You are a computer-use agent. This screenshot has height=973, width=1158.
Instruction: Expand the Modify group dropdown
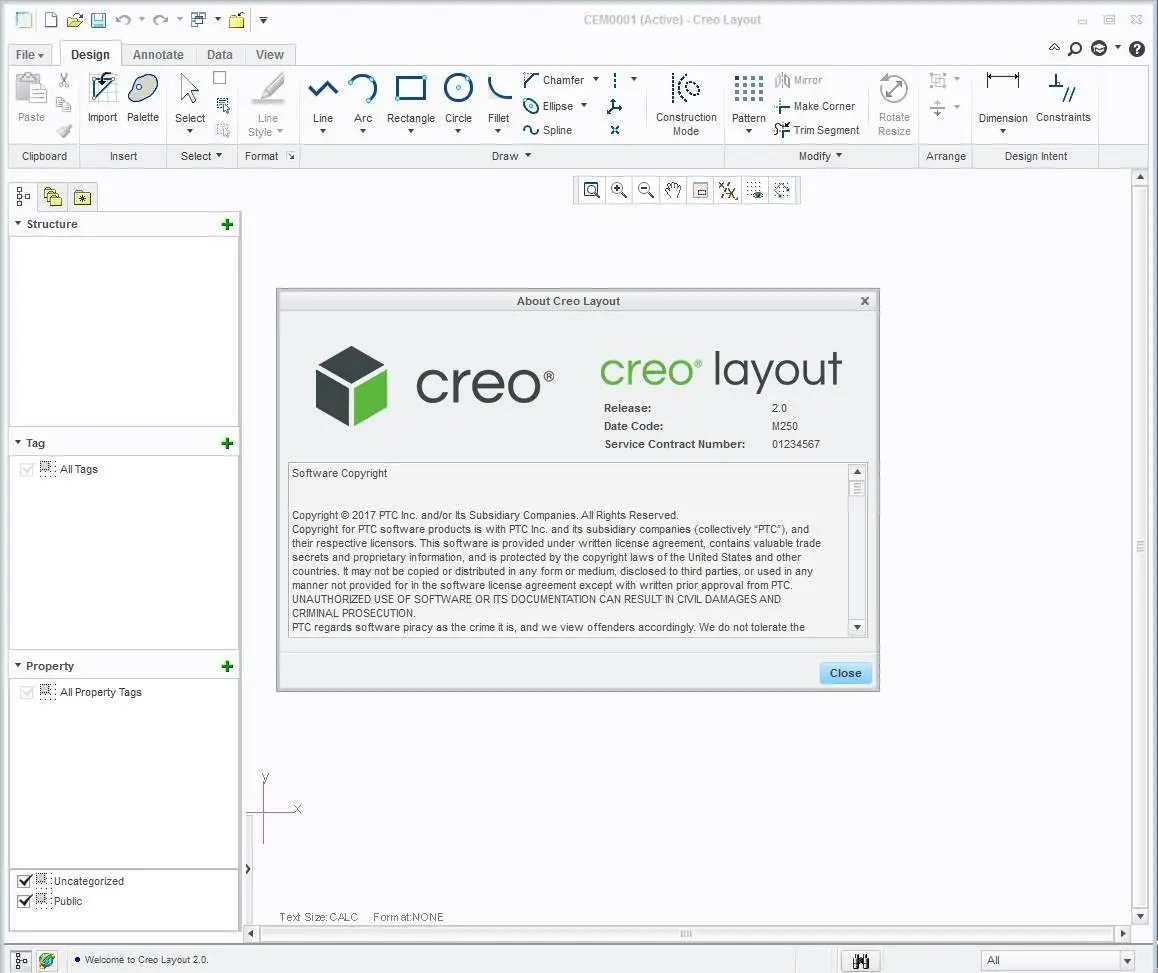[839, 155]
